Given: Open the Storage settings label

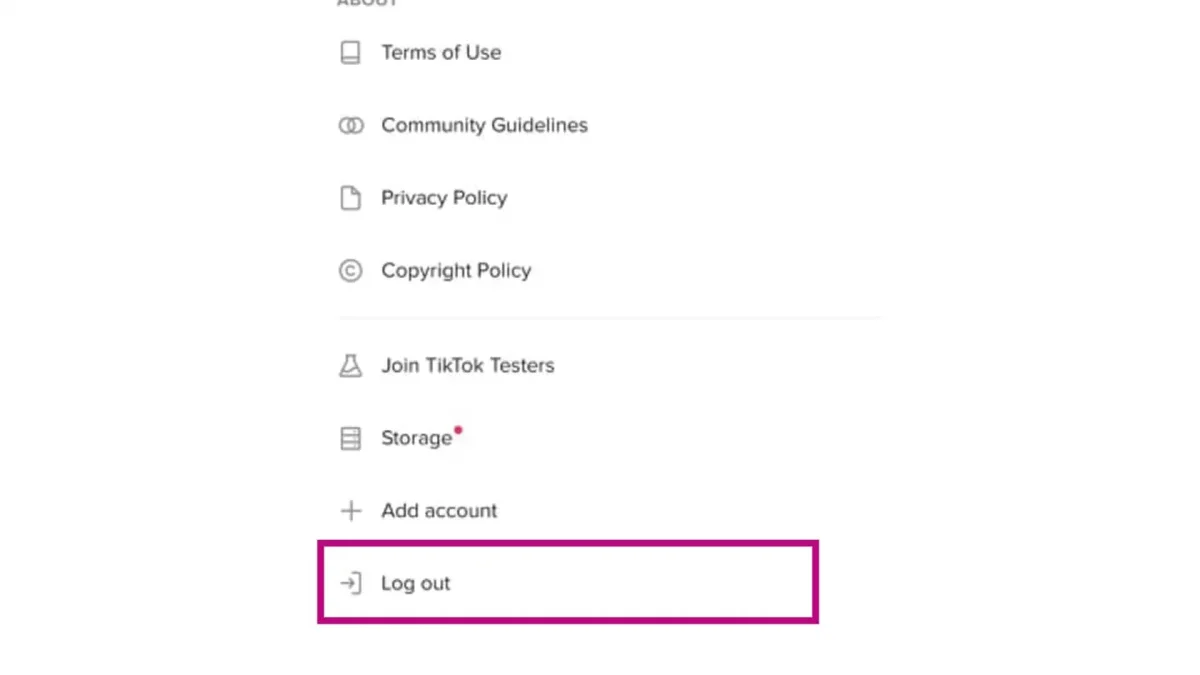Looking at the screenshot, I should (x=416, y=438).
